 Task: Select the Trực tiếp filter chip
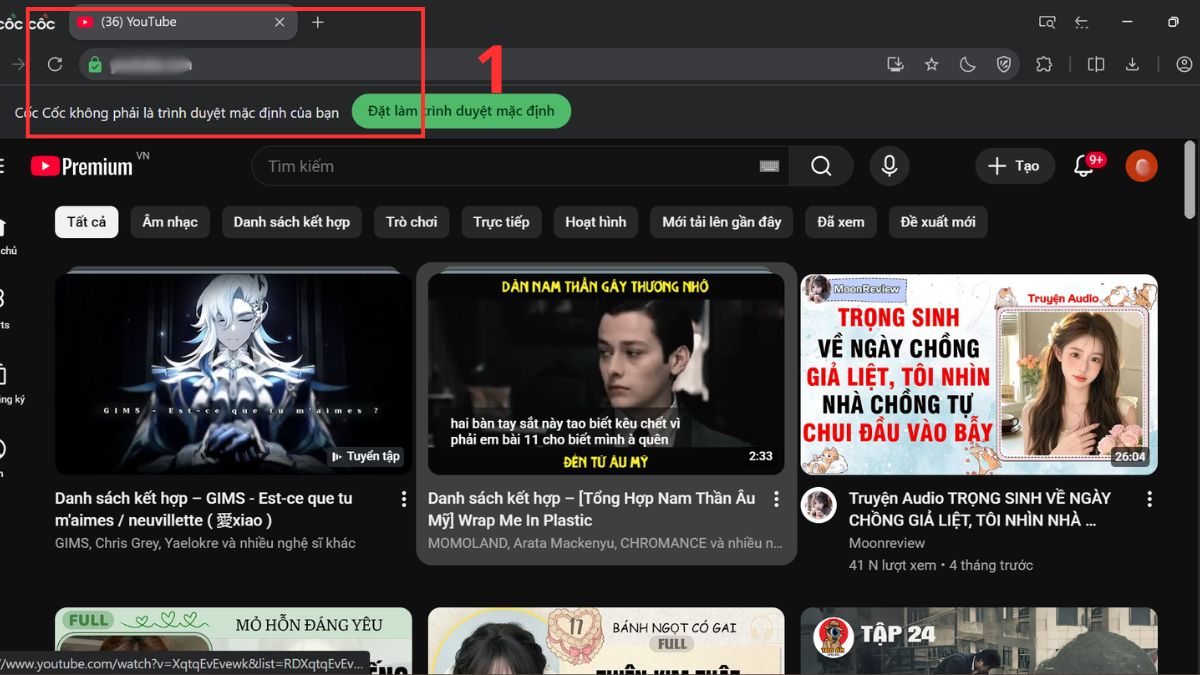point(501,222)
